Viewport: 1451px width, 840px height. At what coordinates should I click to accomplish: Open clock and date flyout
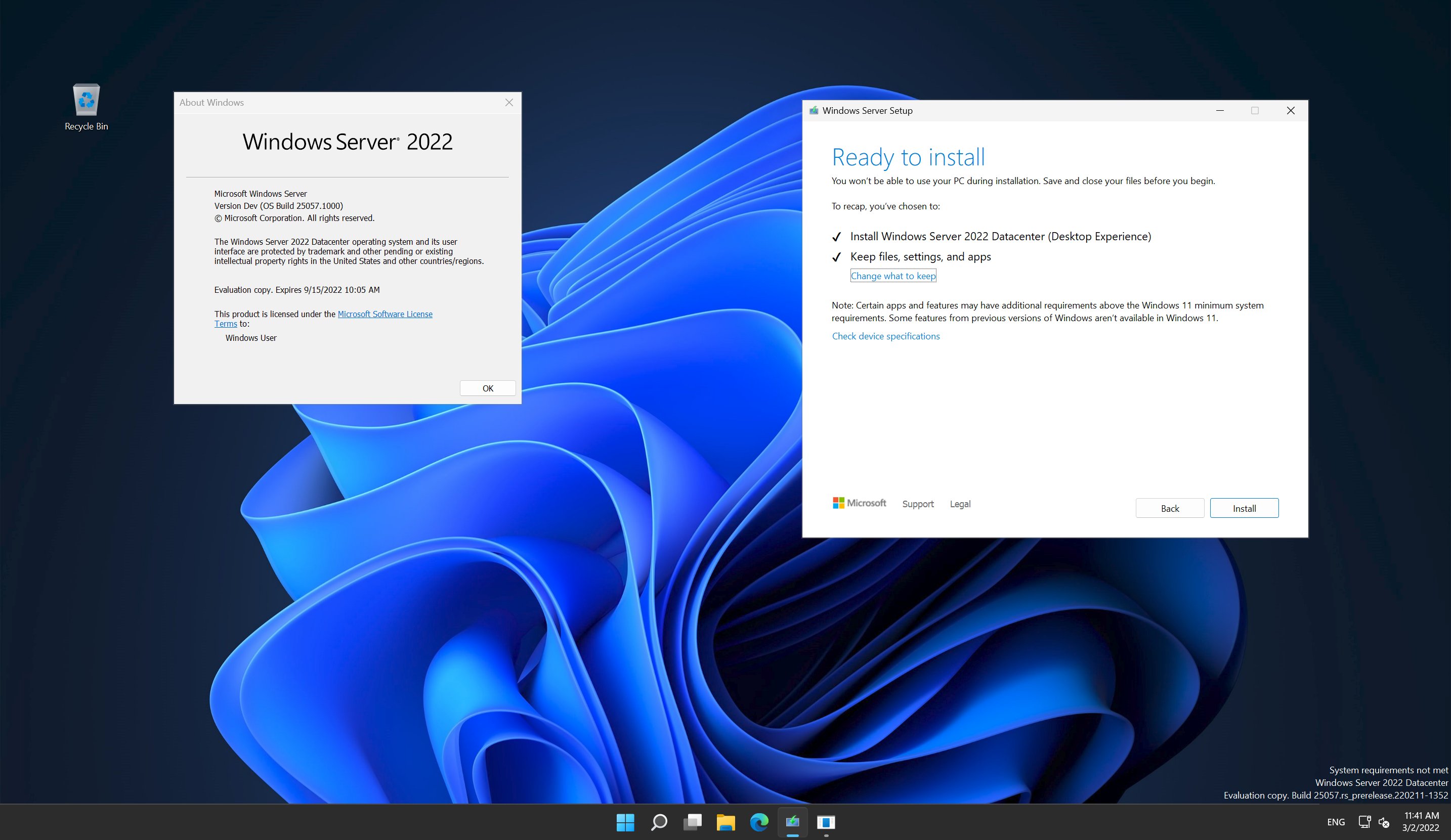(1421, 822)
